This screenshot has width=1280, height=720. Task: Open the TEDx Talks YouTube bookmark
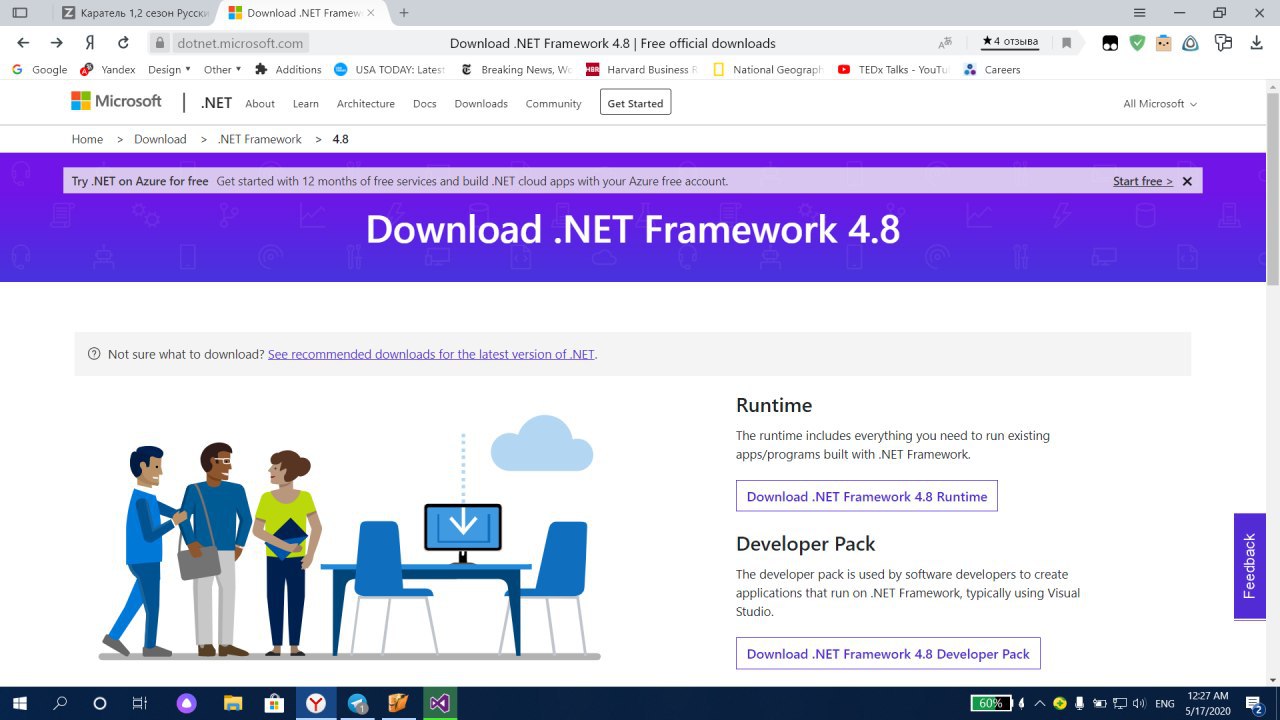(x=893, y=70)
